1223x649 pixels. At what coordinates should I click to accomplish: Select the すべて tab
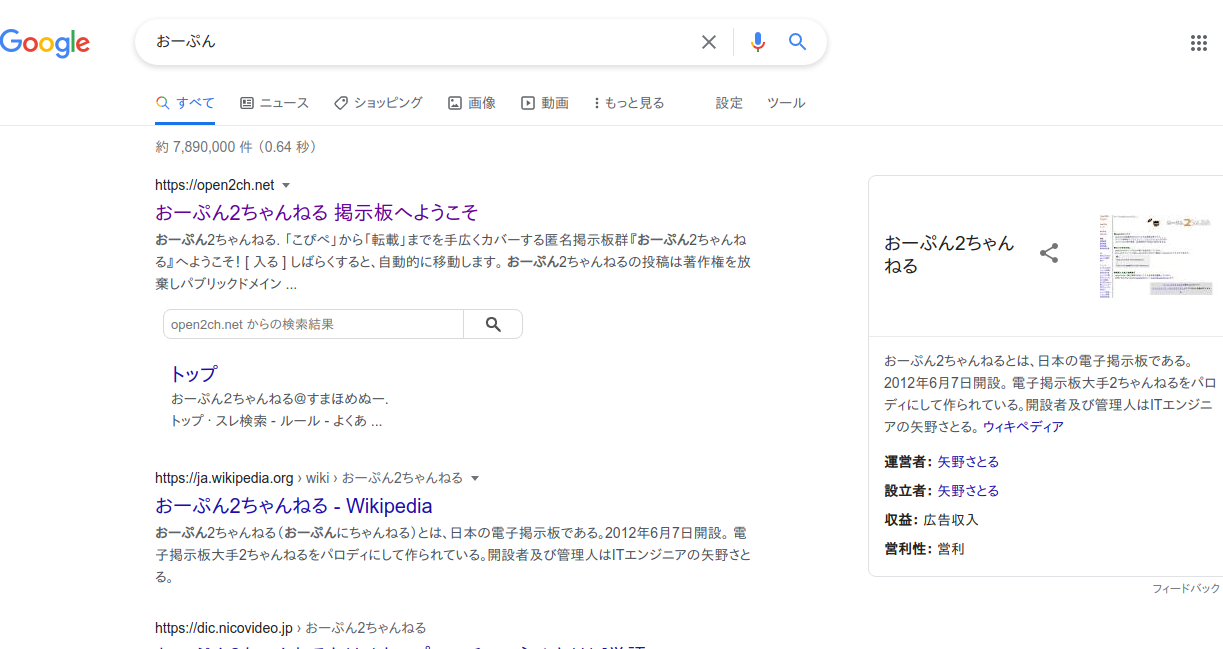pyautogui.click(x=185, y=103)
